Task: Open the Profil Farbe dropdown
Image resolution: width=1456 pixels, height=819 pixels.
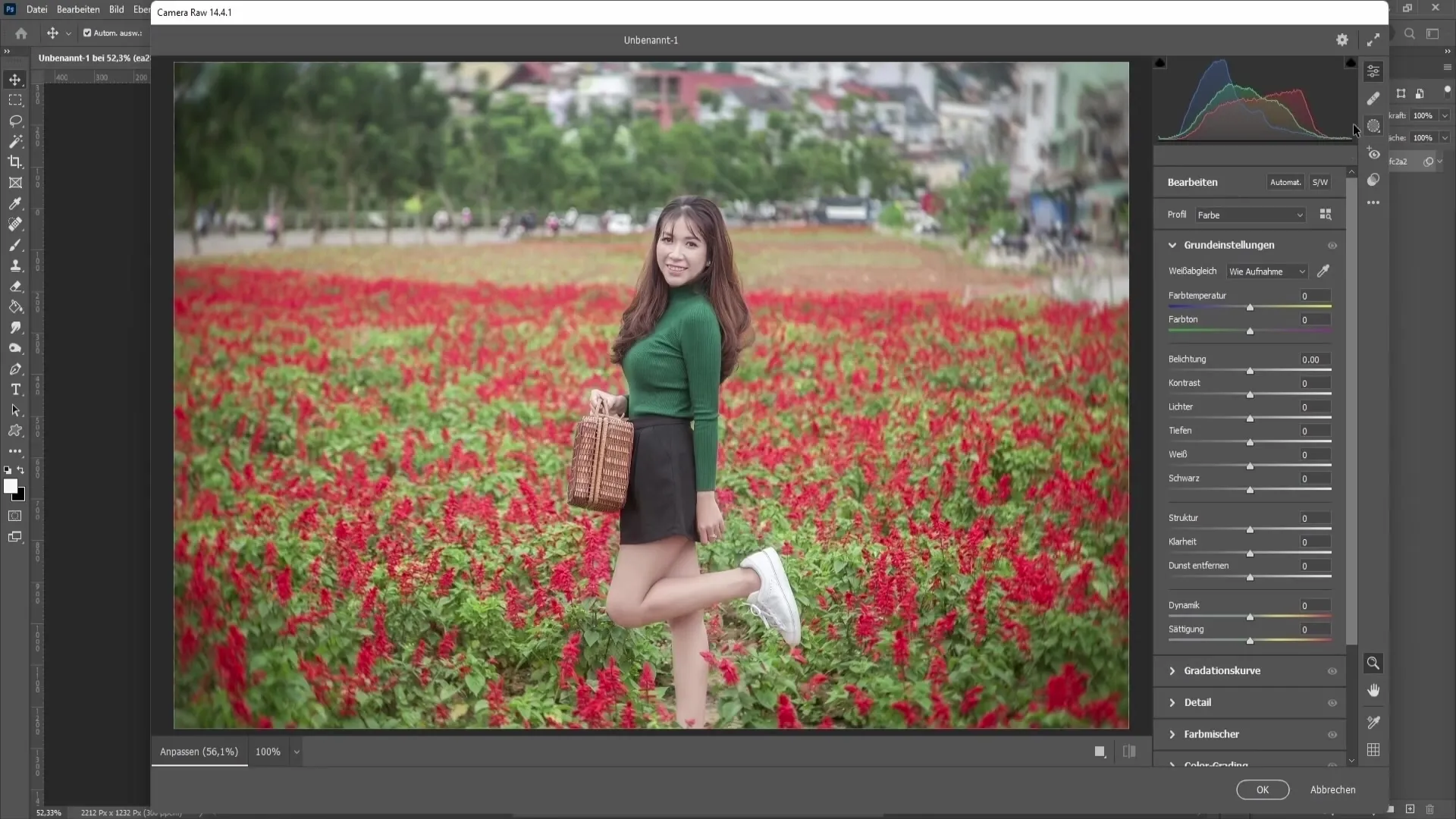Action: point(1250,215)
